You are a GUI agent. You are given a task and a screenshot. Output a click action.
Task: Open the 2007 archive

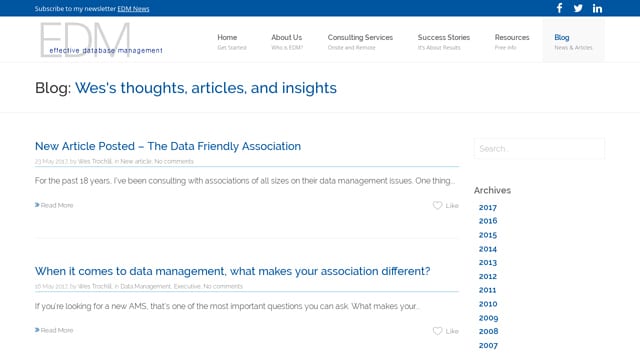[488, 346]
